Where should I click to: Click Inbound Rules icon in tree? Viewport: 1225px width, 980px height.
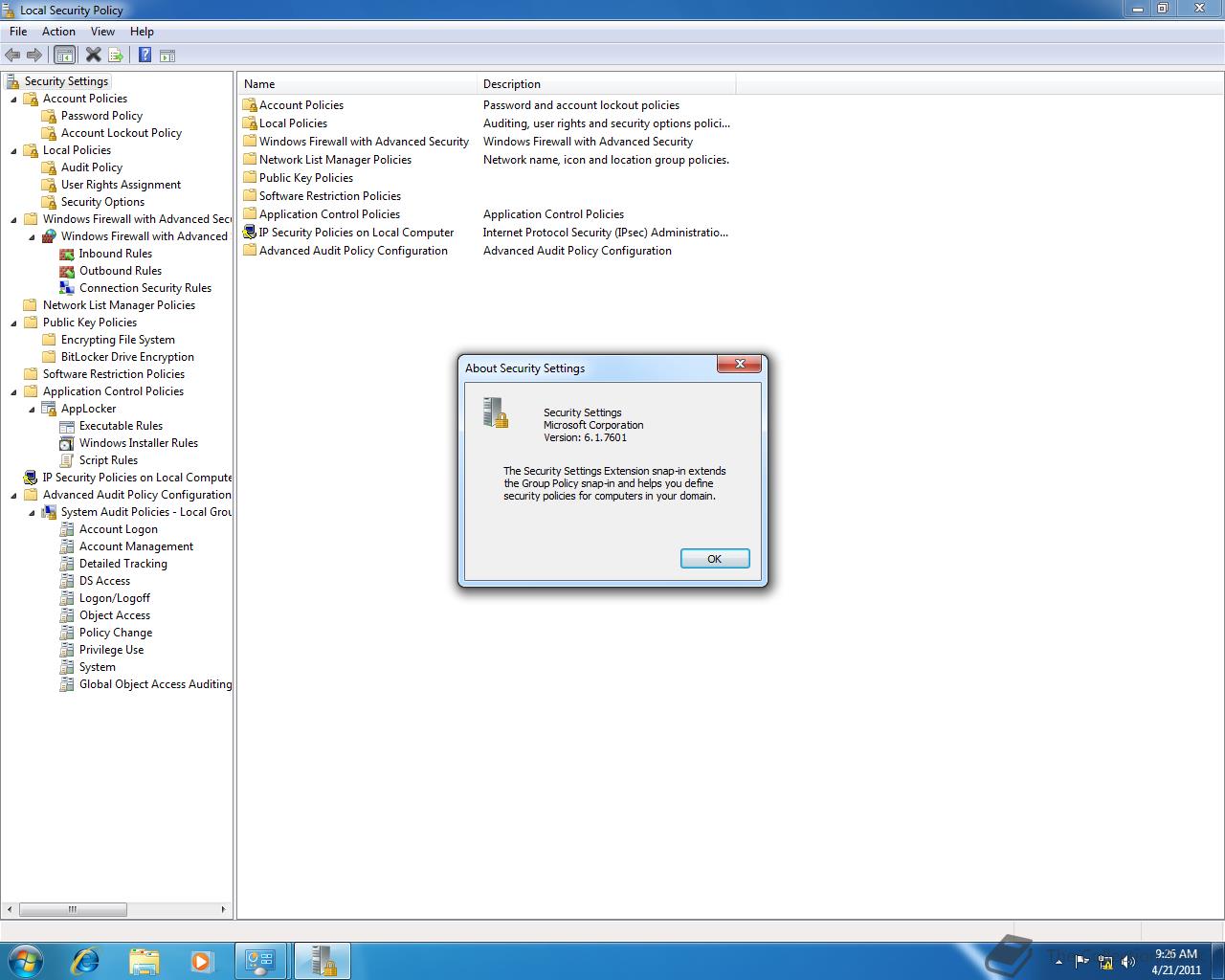coord(67,254)
